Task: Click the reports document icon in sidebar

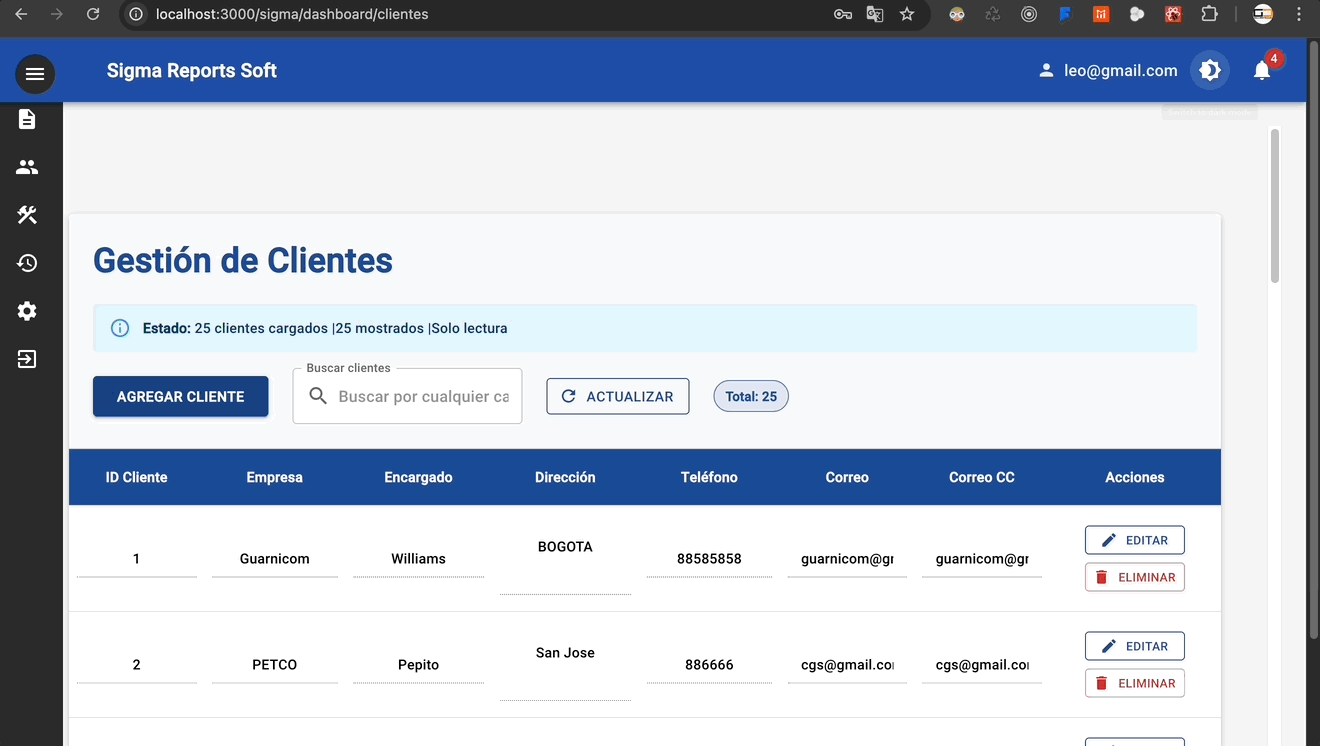Action: pyautogui.click(x=27, y=120)
